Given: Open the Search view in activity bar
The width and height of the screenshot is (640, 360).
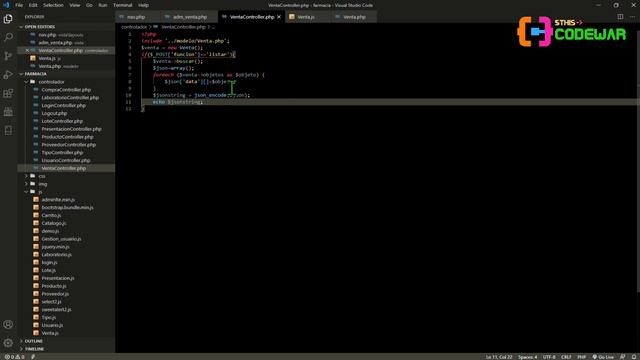Looking at the screenshot, I should coord(8,38).
